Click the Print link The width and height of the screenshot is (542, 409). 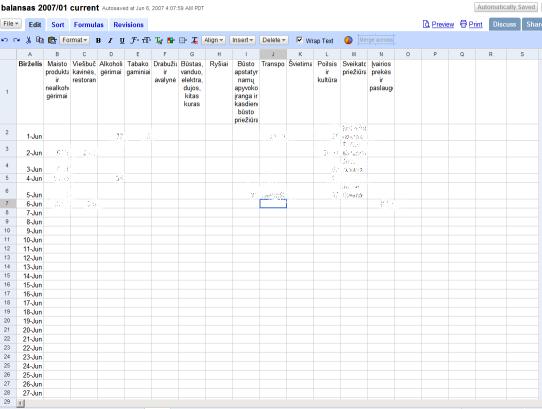coord(471,24)
